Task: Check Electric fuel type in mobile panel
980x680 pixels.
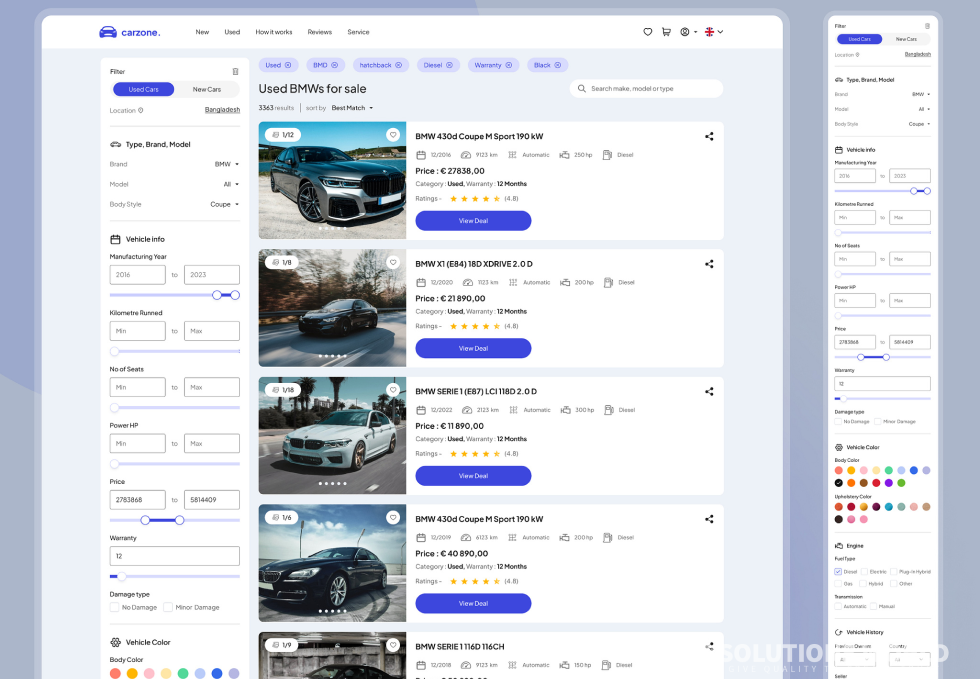Action: 864,571
